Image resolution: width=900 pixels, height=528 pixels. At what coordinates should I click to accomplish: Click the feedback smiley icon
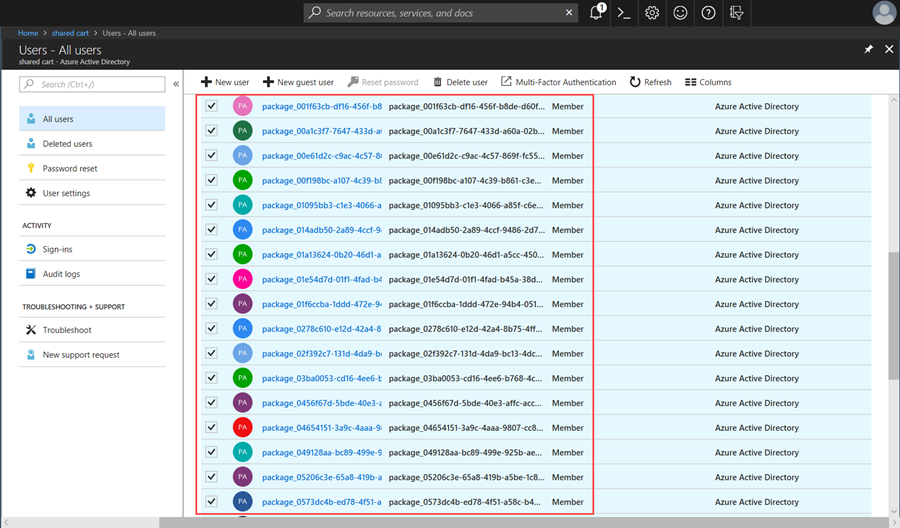tap(680, 13)
